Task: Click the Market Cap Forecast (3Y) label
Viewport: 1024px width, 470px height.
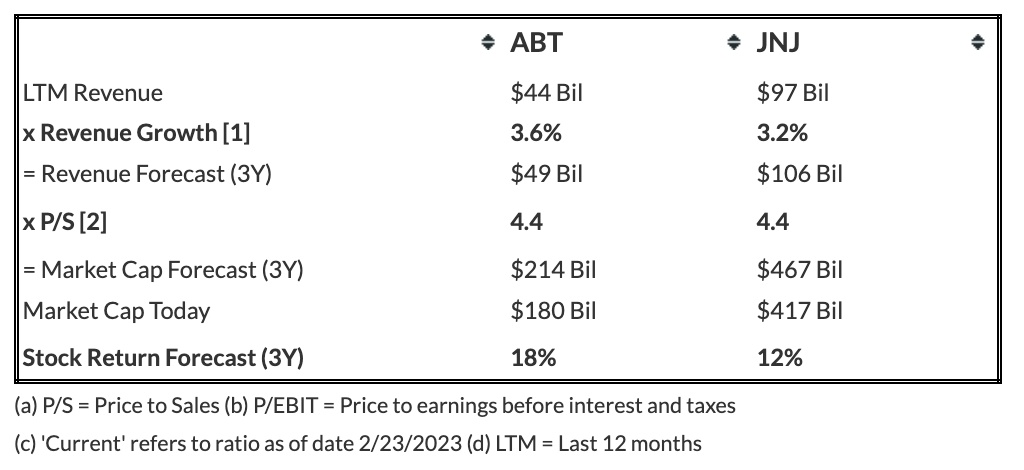Action: point(163,269)
